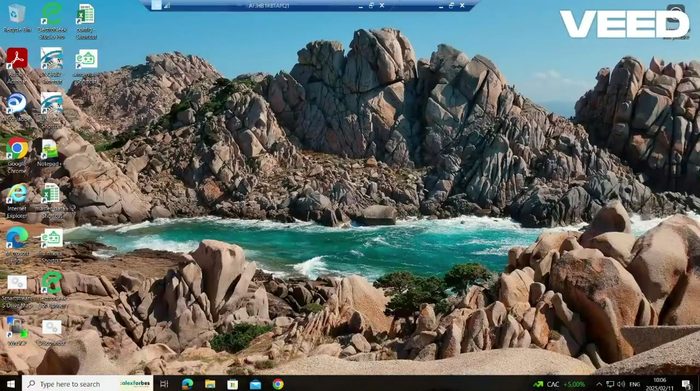The image size is (700, 391).
Task: Open Microsoft Edge from the taskbar
Action: [188, 384]
